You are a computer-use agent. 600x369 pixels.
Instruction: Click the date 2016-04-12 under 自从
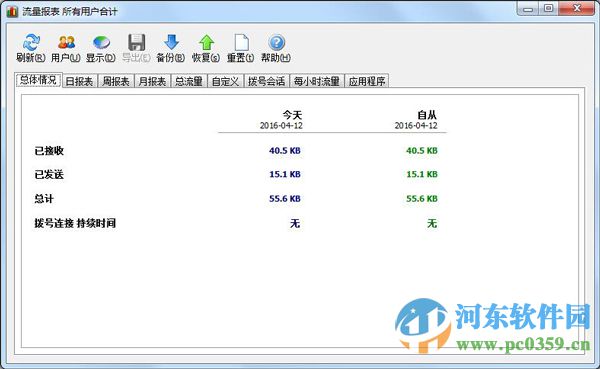(416, 126)
